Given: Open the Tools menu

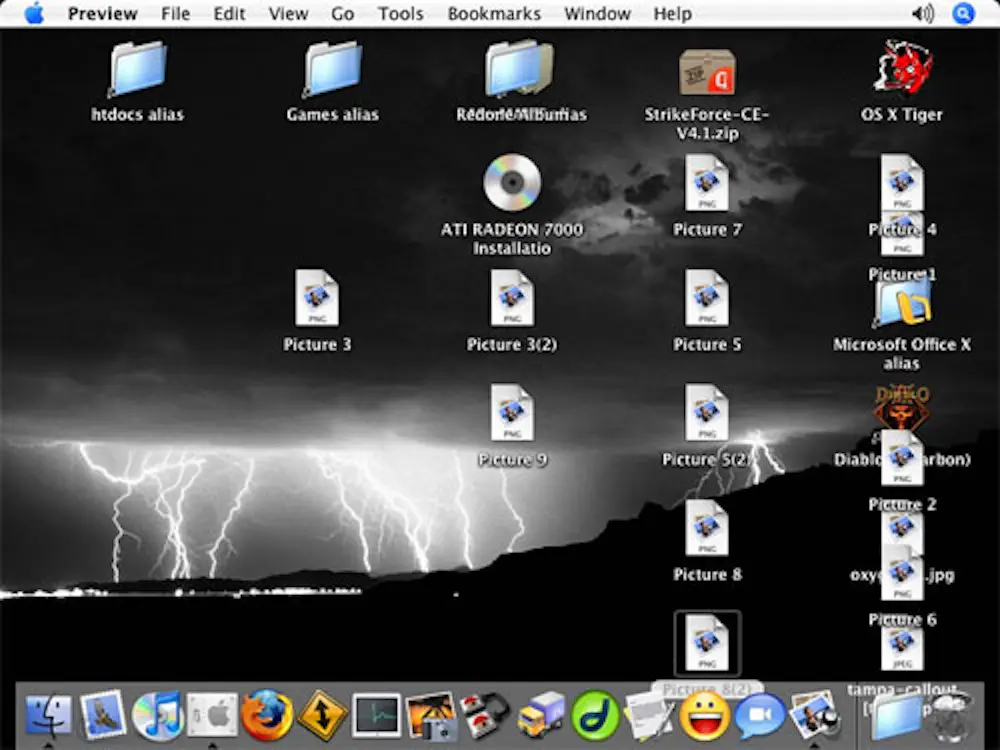Looking at the screenshot, I should [x=400, y=14].
